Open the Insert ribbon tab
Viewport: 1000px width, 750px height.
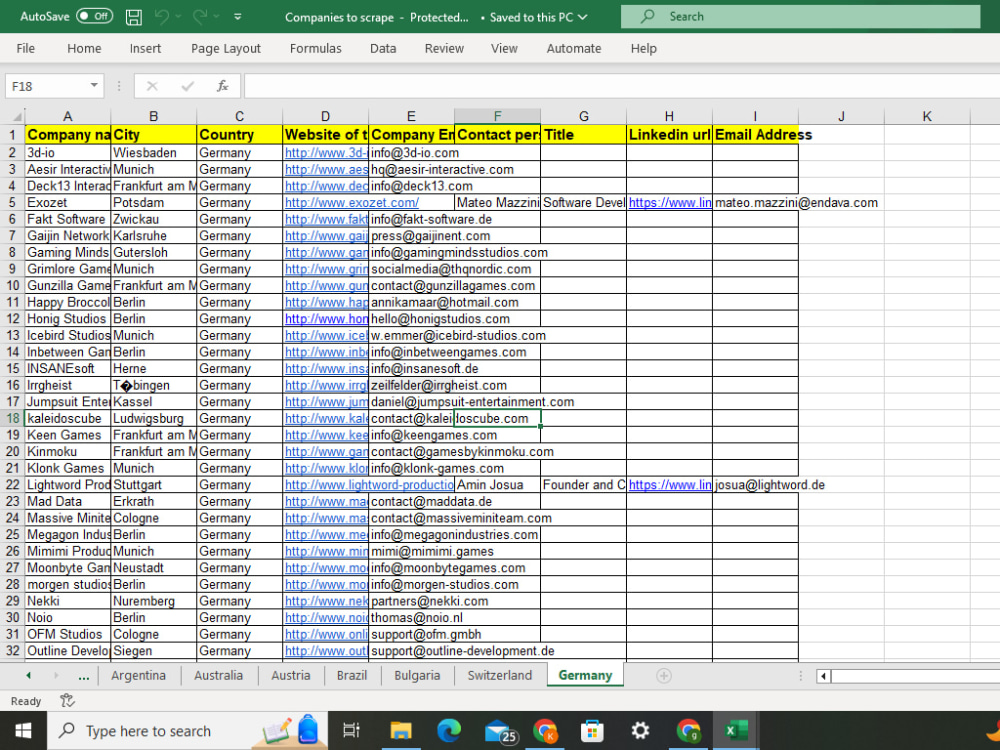pyautogui.click(x=145, y=48)
